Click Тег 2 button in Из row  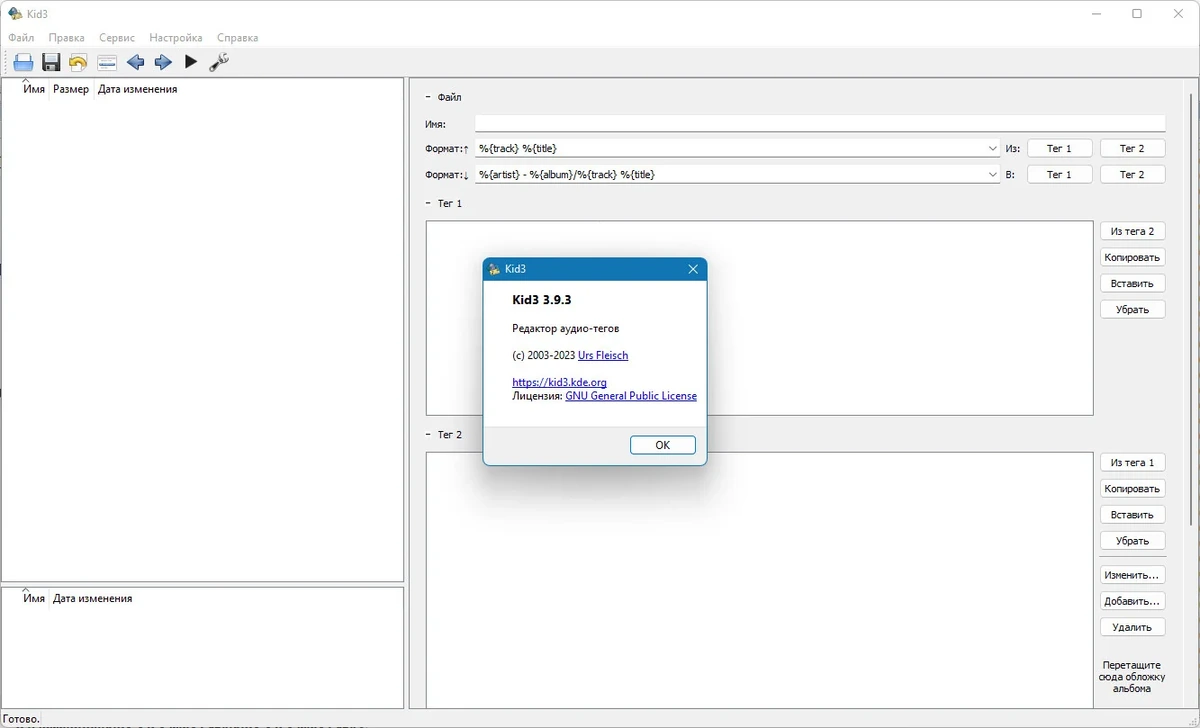click(x=1132, y=148)
